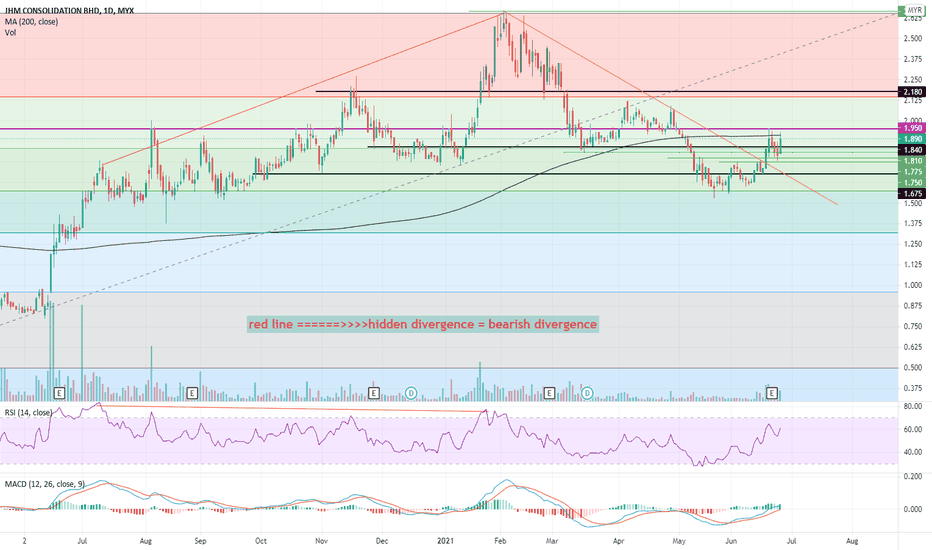Click the MYR currency label on price axis
Viewport: 932px width, 550px height.
tap(914, 10)
